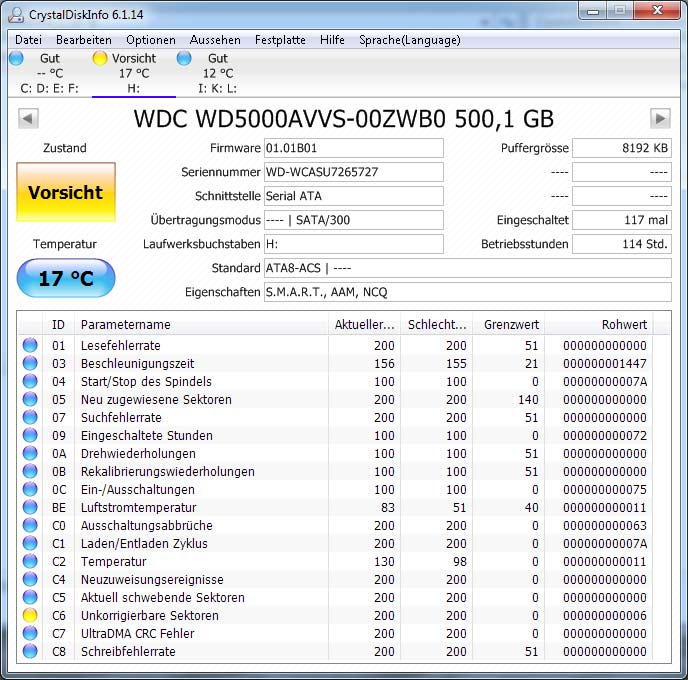Click the Firmware field 01.01B01
Viewport: 688px width, 680px height.
click(x=354, y=148)
